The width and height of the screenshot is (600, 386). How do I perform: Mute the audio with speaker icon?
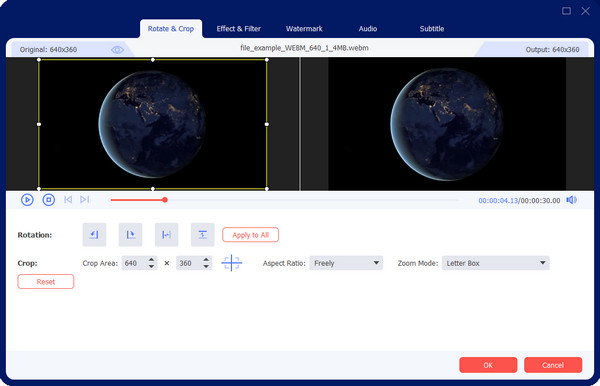pyautogui.click(x=571, y=200)
